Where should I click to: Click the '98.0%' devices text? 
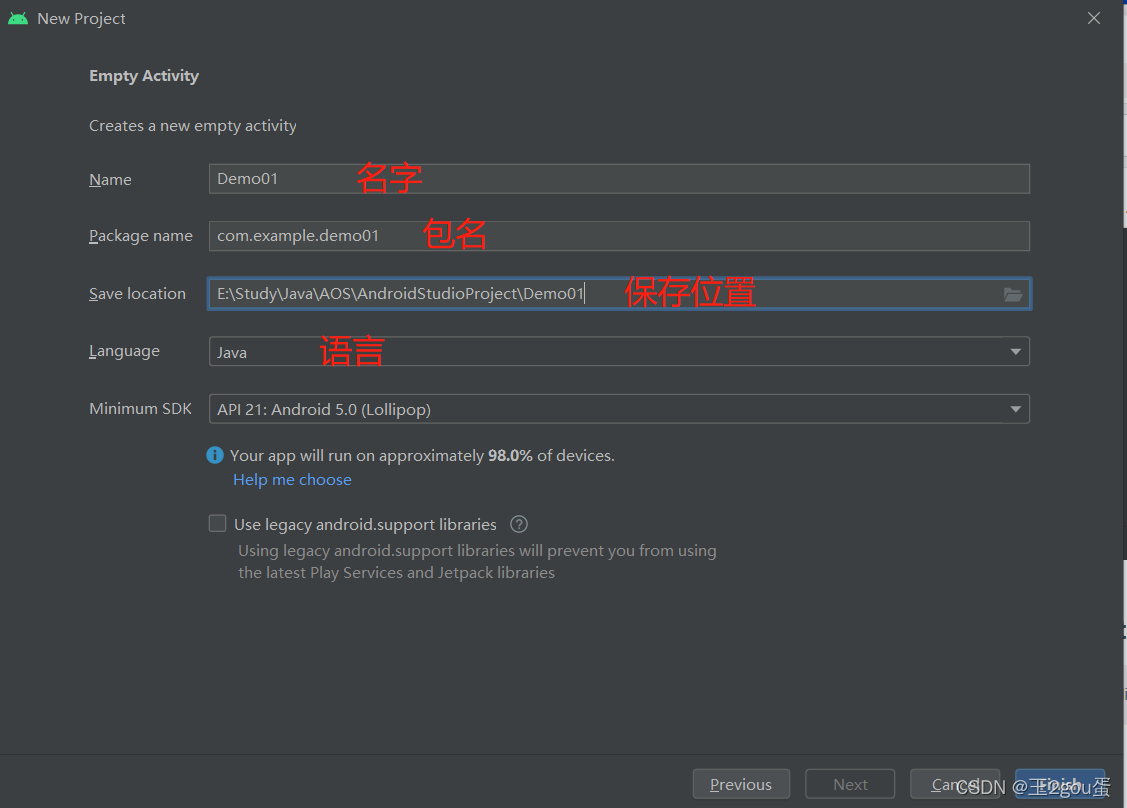[x=510, y=456]
